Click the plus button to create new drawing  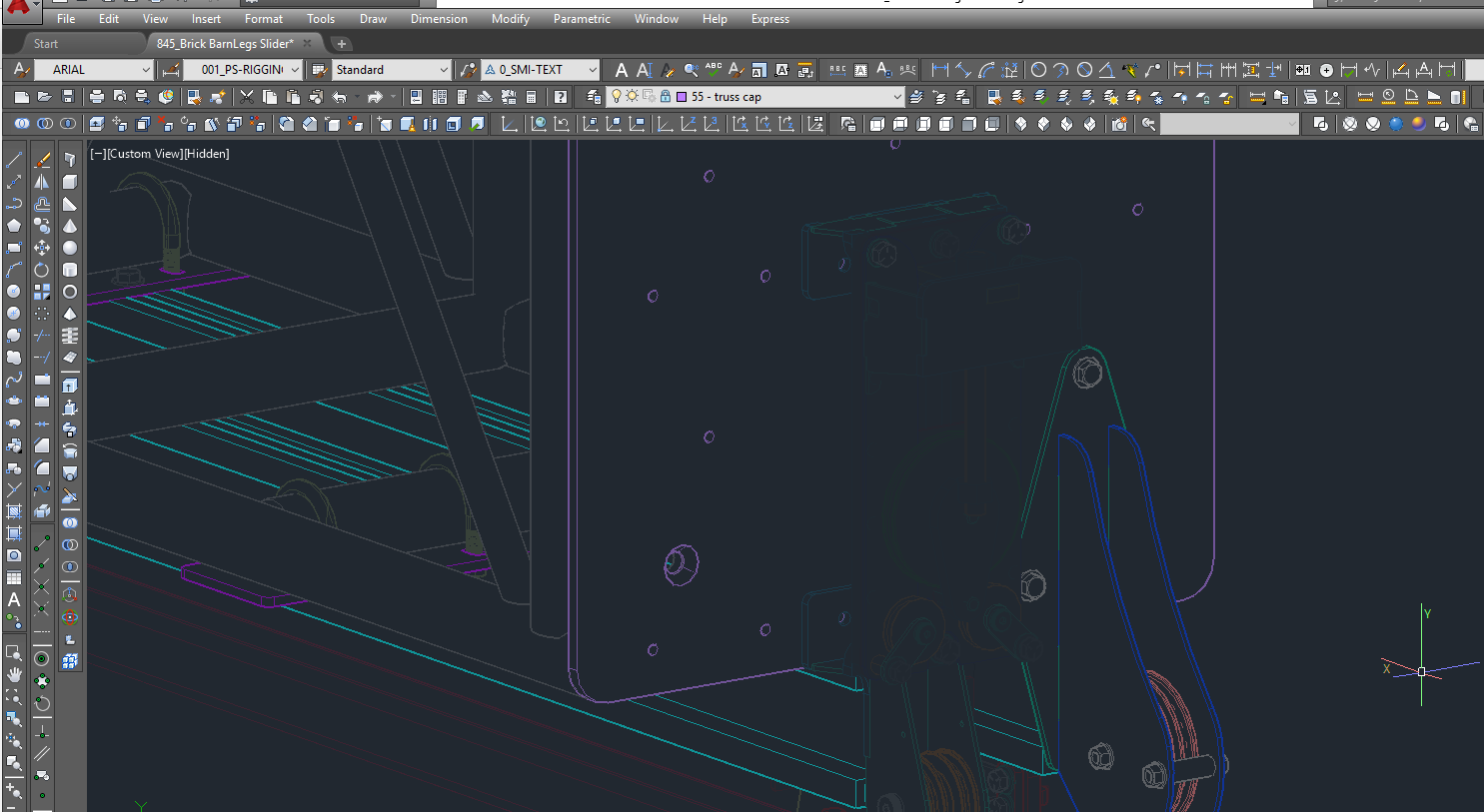(341, 43)
